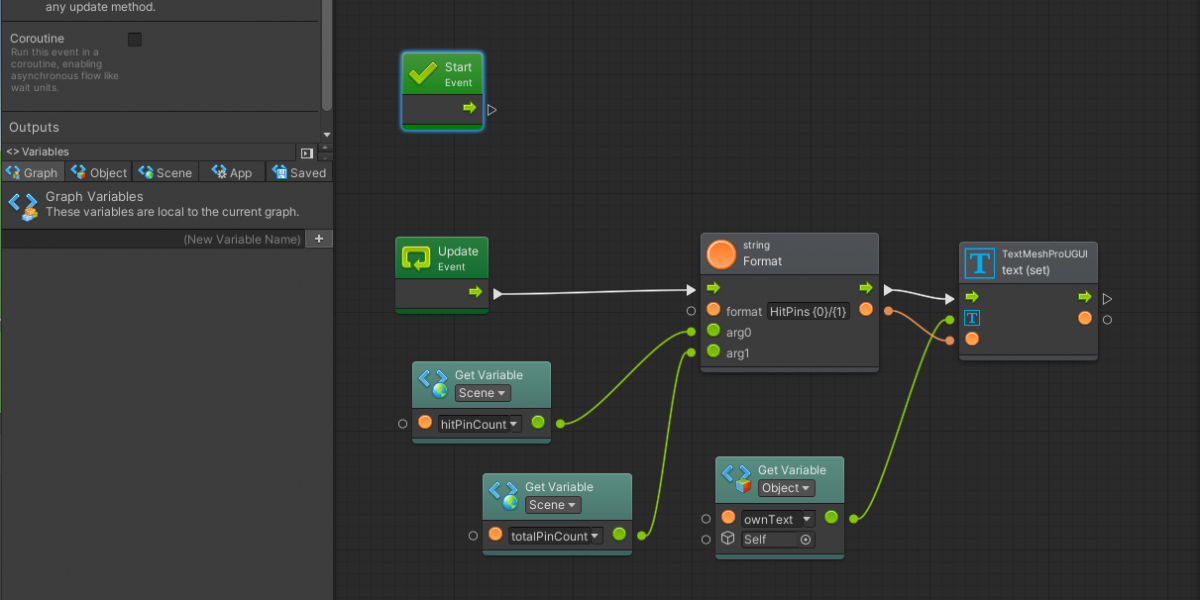Enable the Coroutine checkbox
The height and width of the screenshot is (600, 1200).
click(135, 39)
